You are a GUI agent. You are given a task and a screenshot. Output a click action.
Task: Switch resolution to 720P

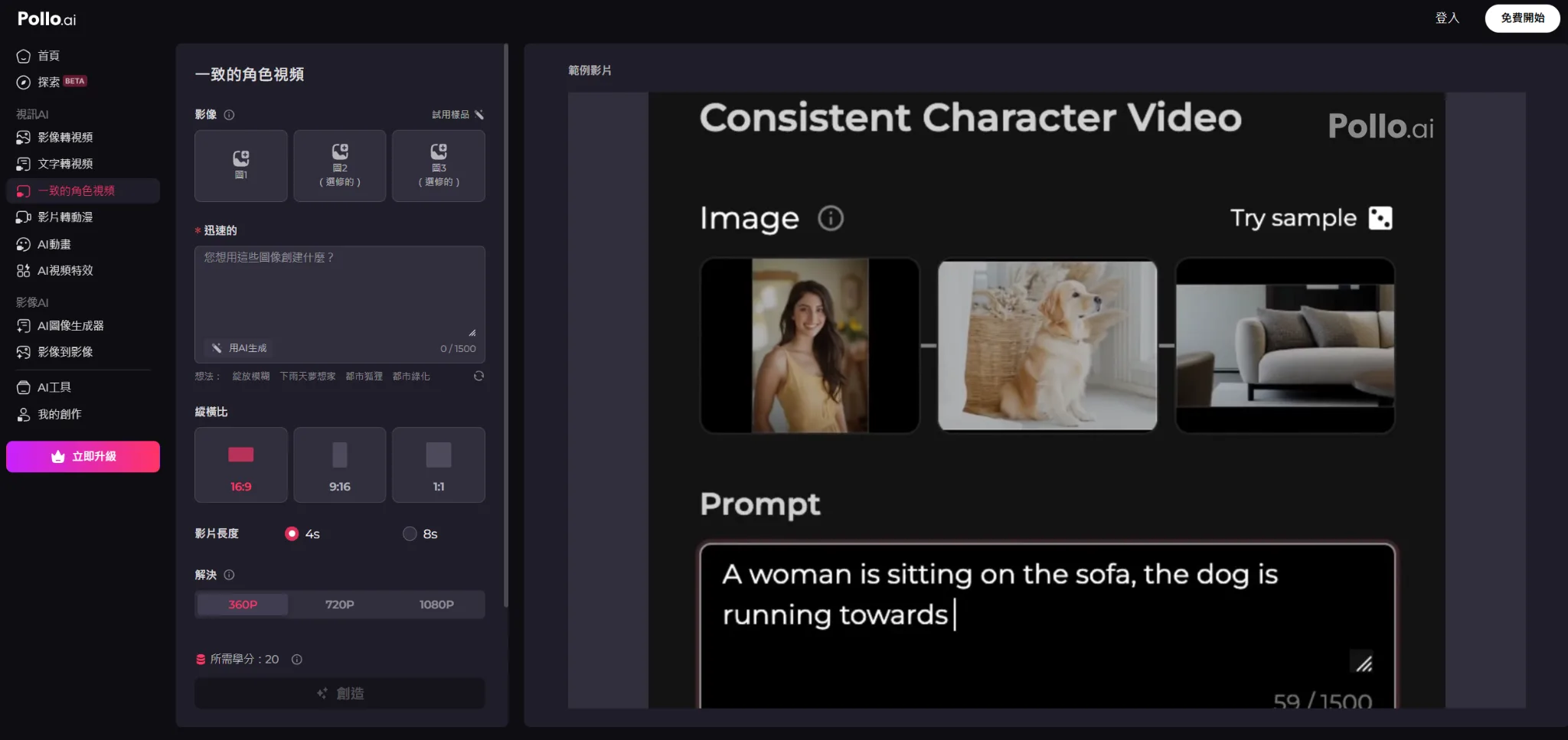(x=340, y=605)
